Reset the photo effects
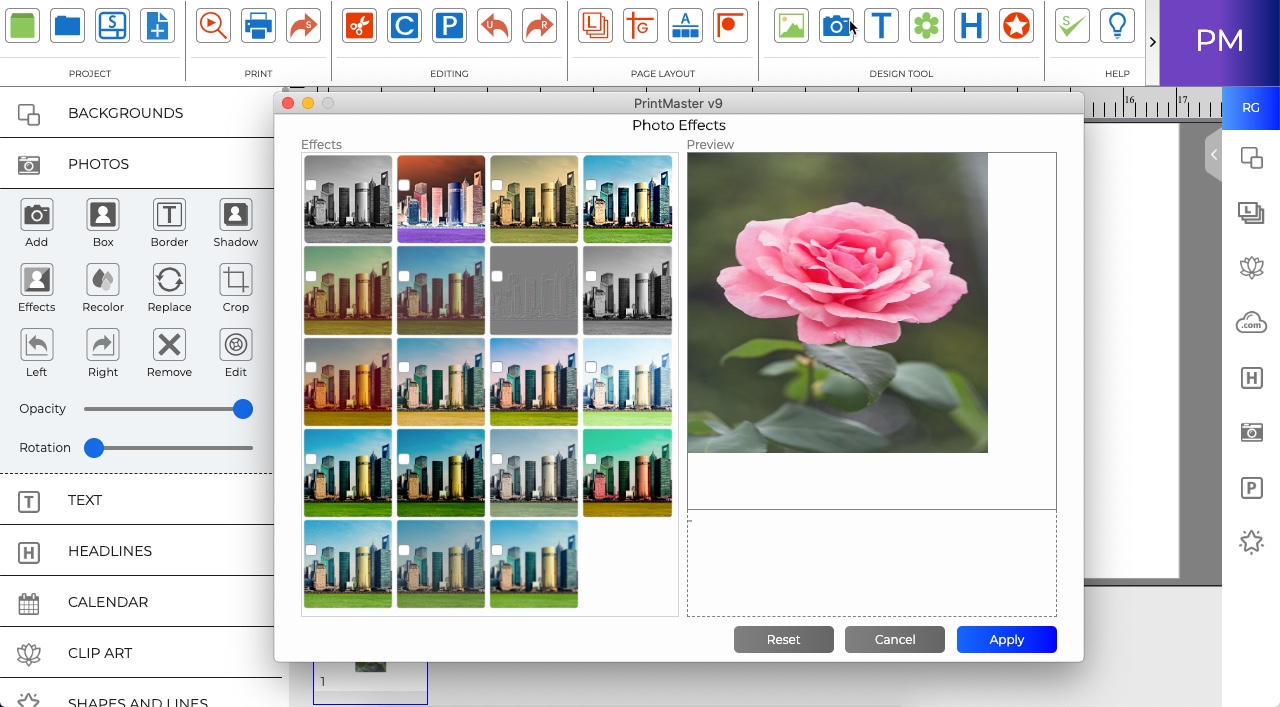This screenshot has width=1280, height=707. (x=783, y=639)
